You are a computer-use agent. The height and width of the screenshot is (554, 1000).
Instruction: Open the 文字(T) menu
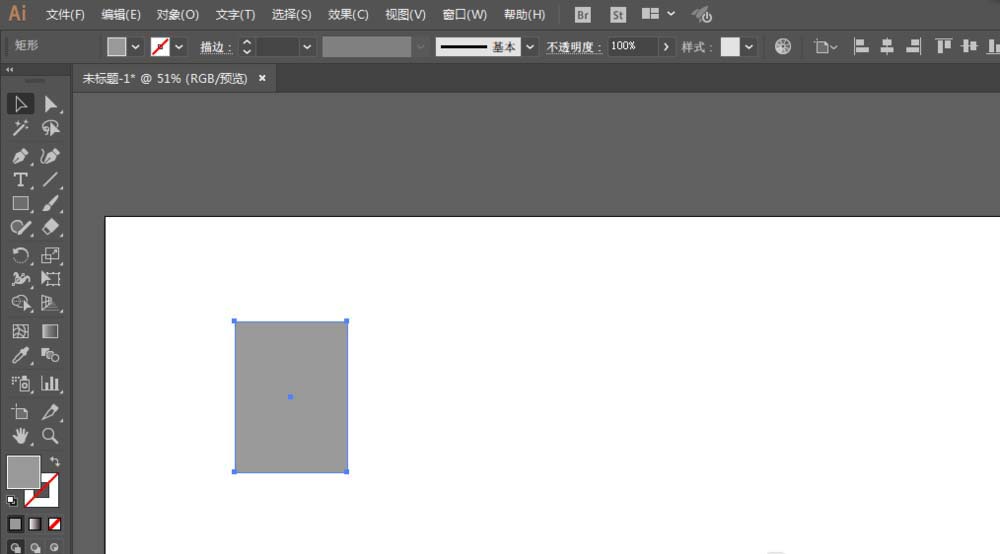pyautogui.click(x=235, y=14)
